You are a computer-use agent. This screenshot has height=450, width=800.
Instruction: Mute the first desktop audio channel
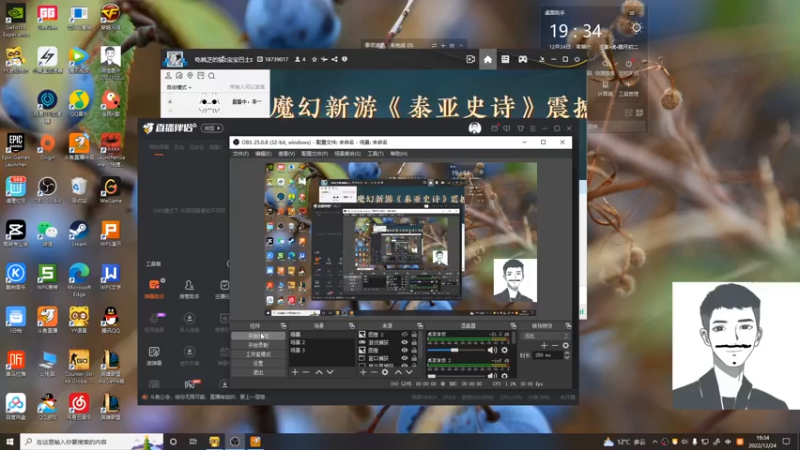pyautogui.click(x=492, y=351)
